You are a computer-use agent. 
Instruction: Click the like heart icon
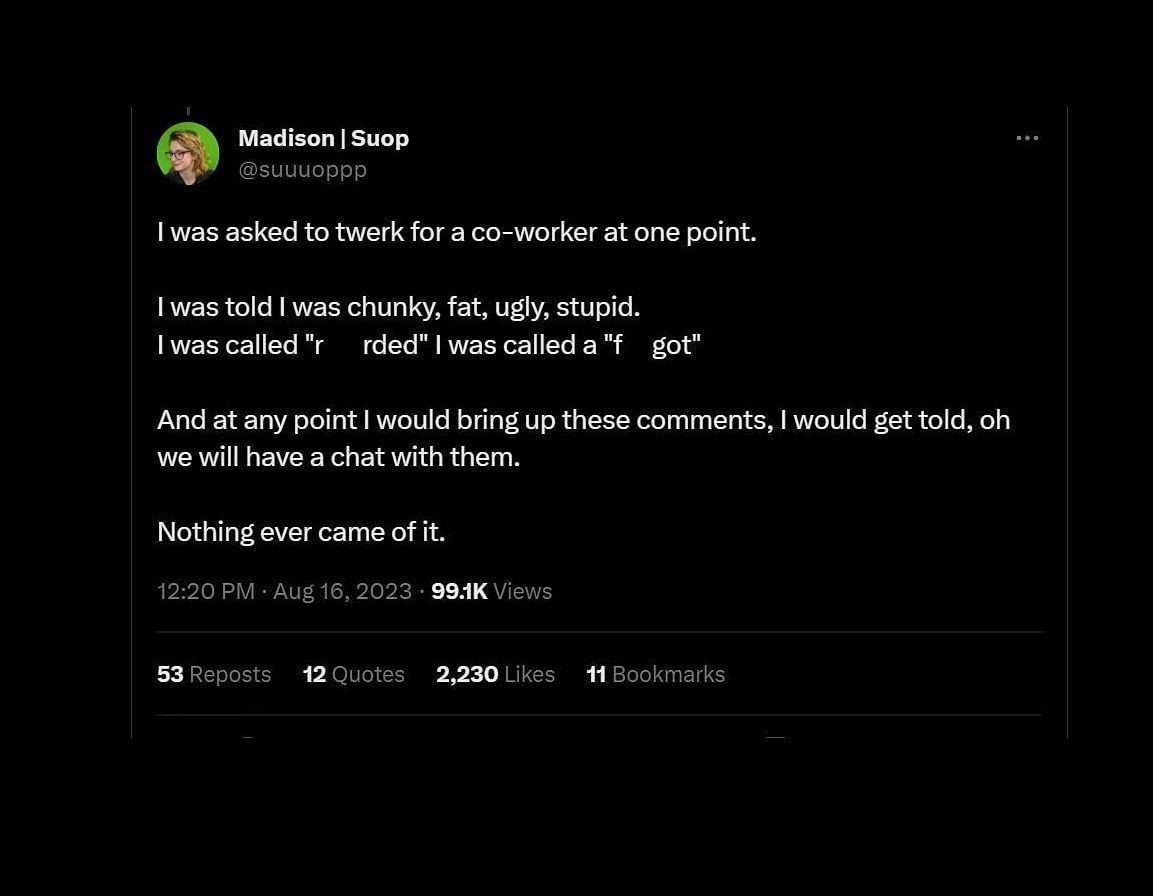[600, 741]
